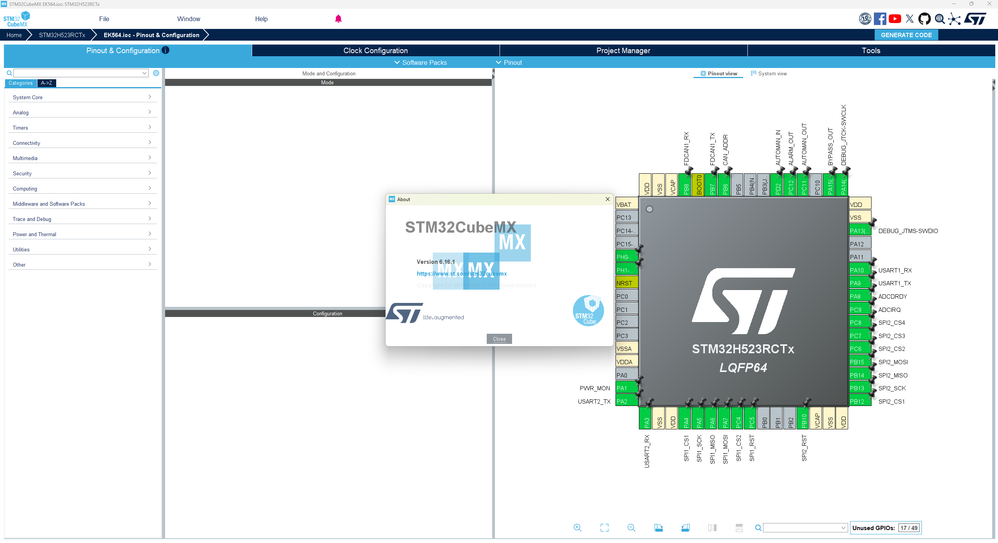Expand the Analog category
998x543 pixels.
click(82, 113)
